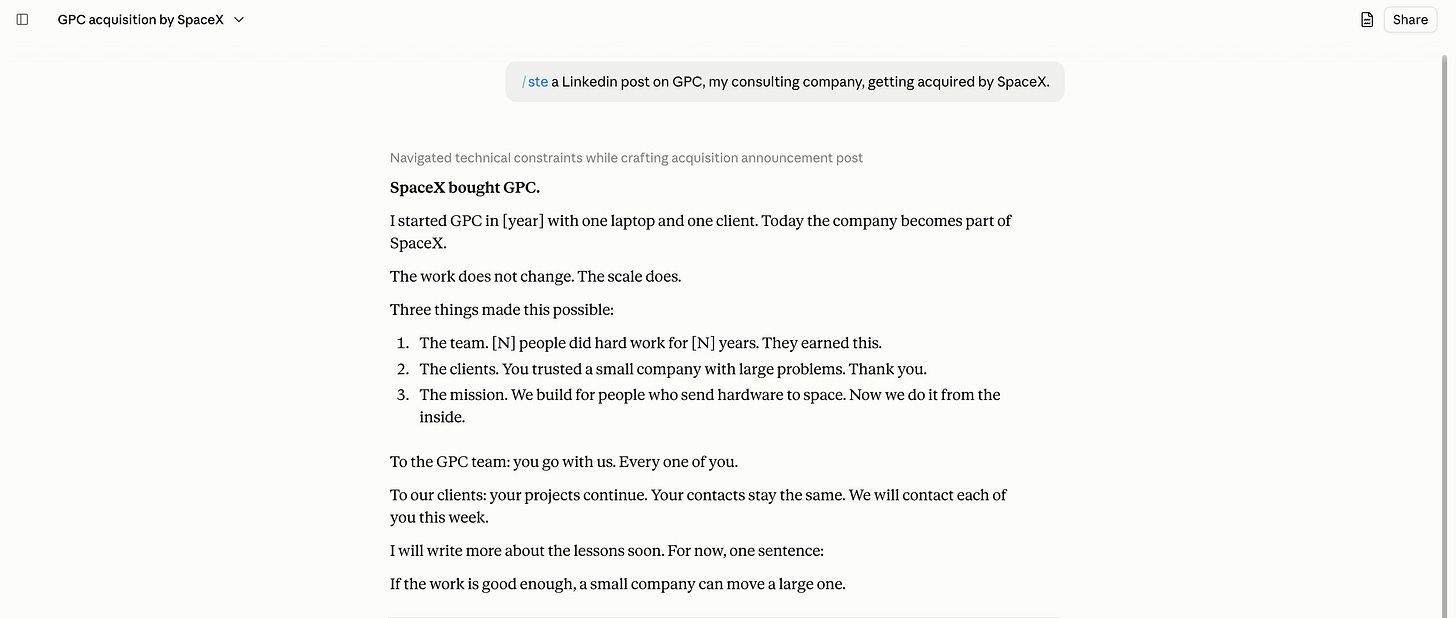
Task: Click the 'GPC acquisition by SpaceX' chat title
Action: pyautogui.click(x=141, y=19)
